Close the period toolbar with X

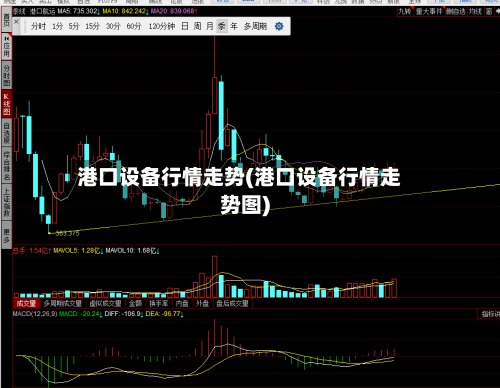coord(16,21)
